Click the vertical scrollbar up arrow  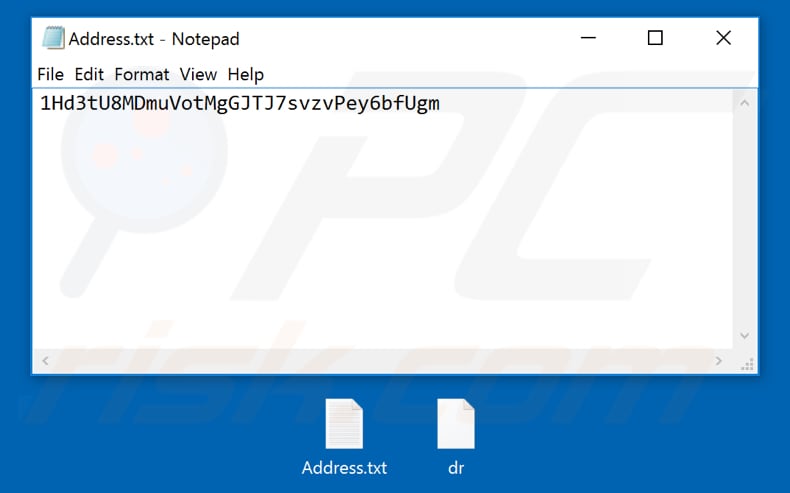(745, 103)
